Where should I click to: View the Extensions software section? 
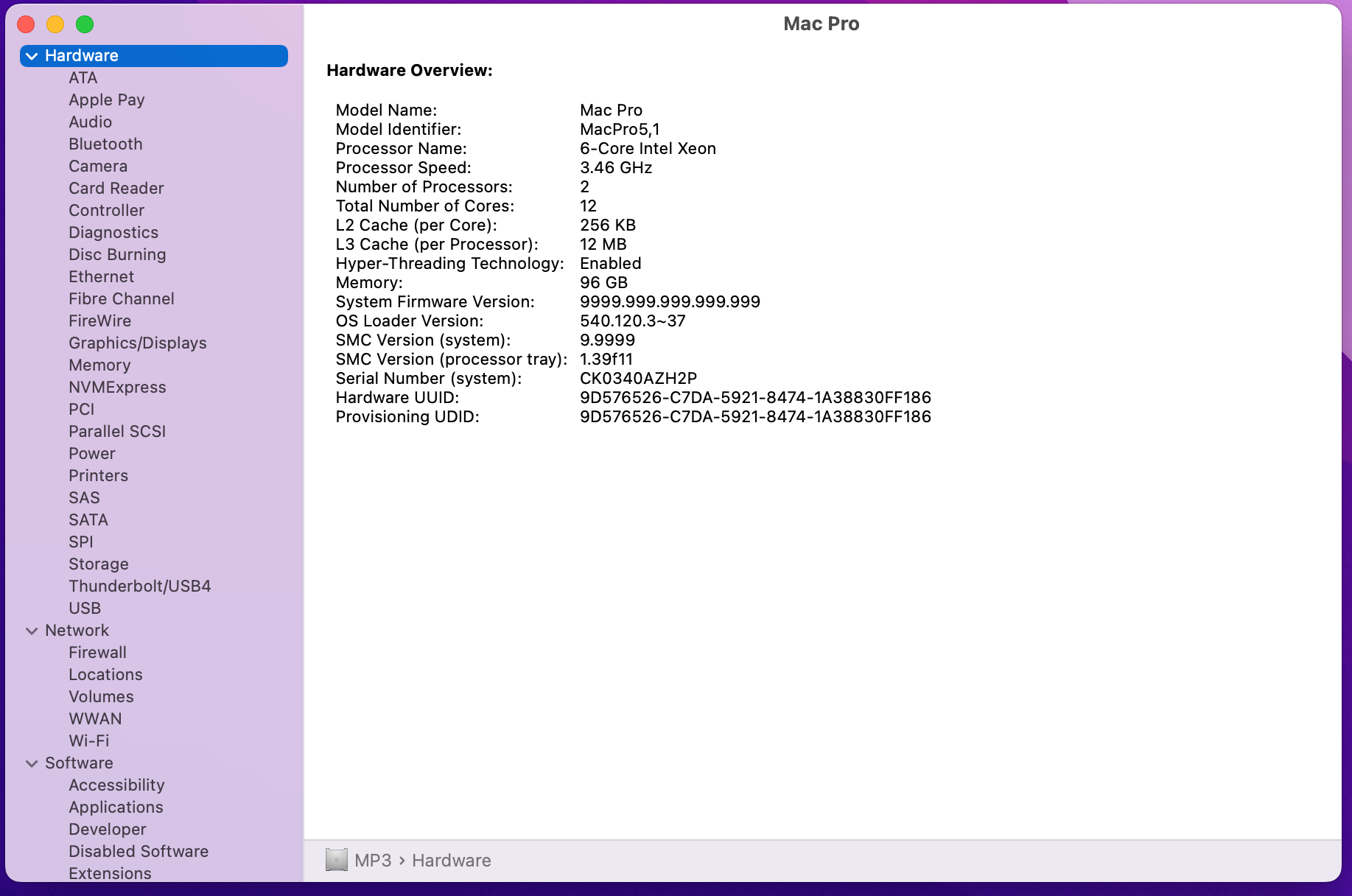coord(110,873)
